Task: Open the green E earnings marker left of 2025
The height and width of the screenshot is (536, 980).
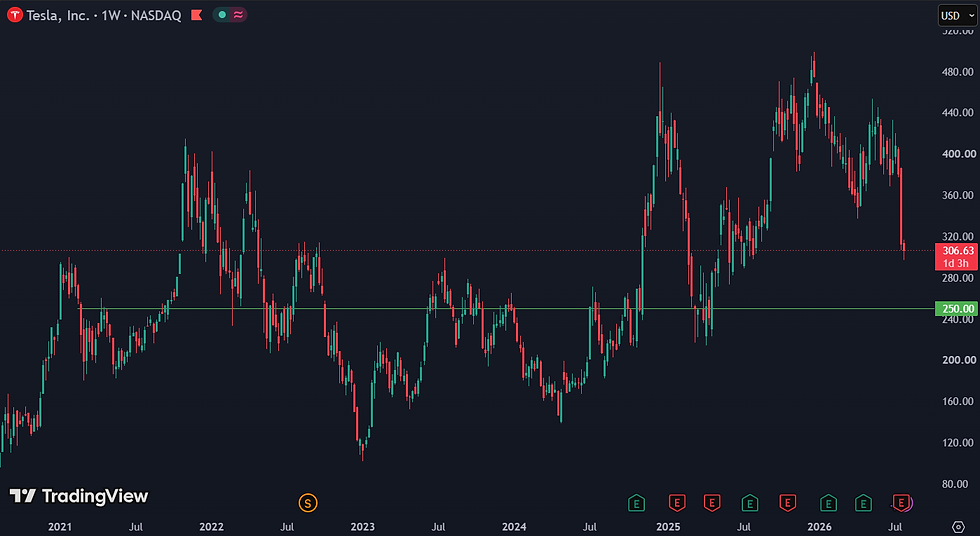Action: (636, 502)
